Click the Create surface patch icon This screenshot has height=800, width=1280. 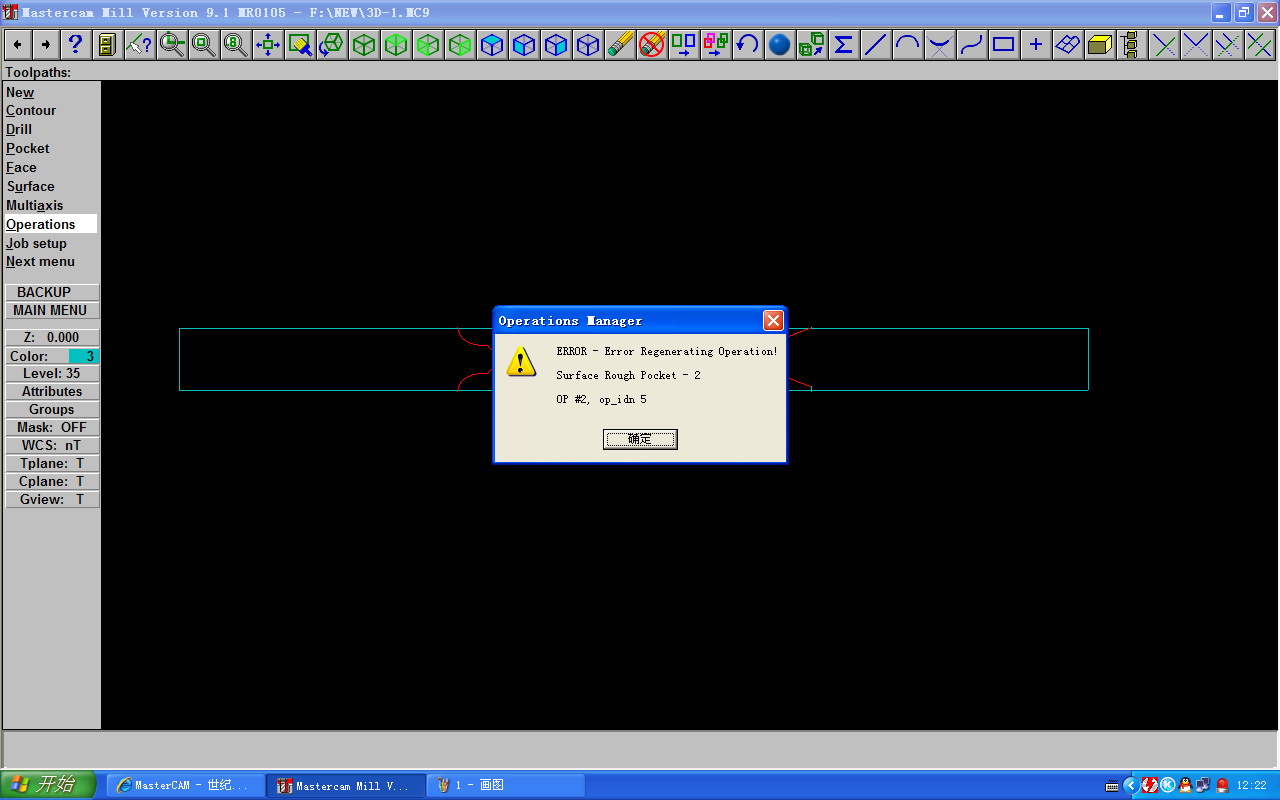[x=1068, y=44]
